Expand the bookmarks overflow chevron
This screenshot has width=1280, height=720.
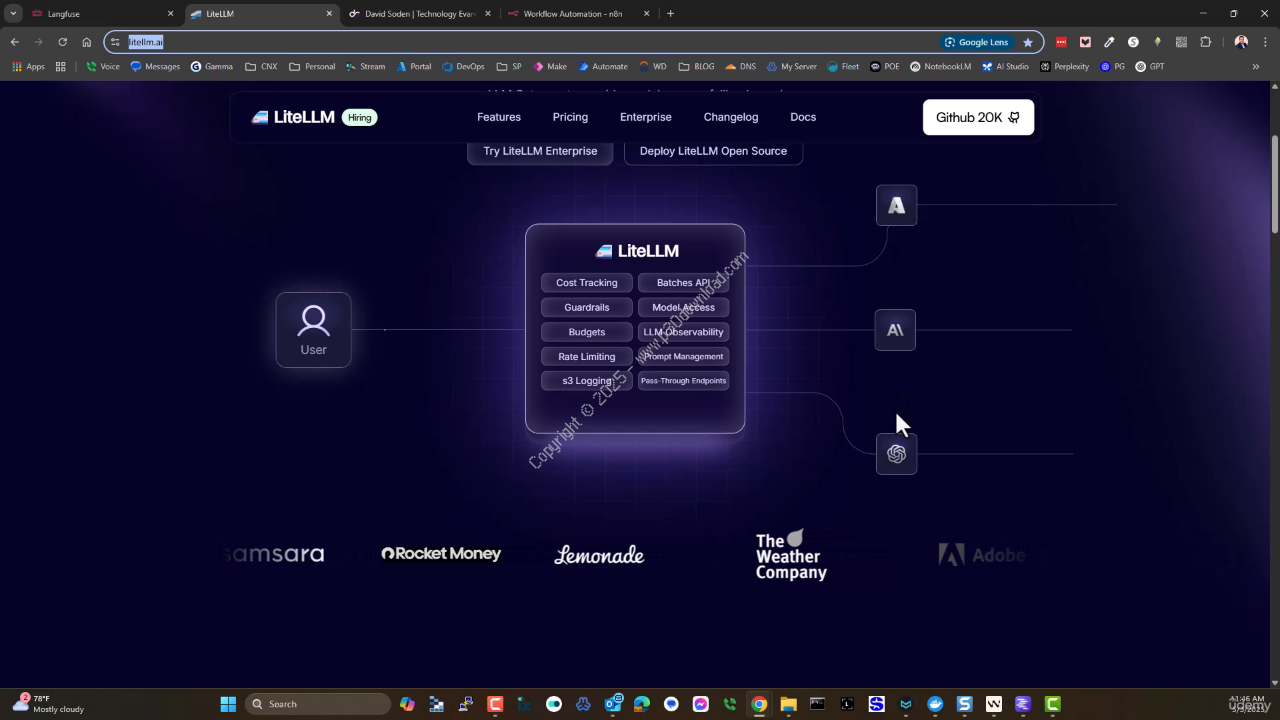(x=1256, y=67)
